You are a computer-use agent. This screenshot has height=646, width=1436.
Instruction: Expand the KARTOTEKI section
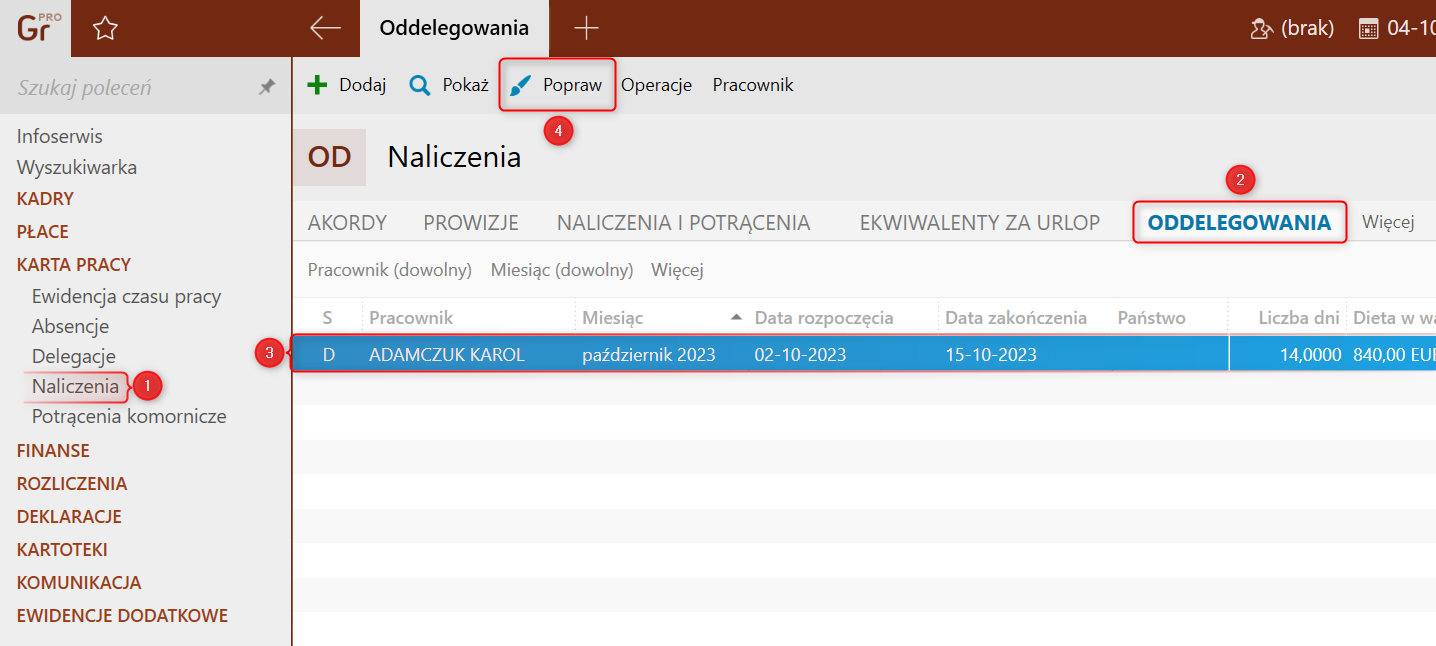pyautogui.click(x=62, y=550)
